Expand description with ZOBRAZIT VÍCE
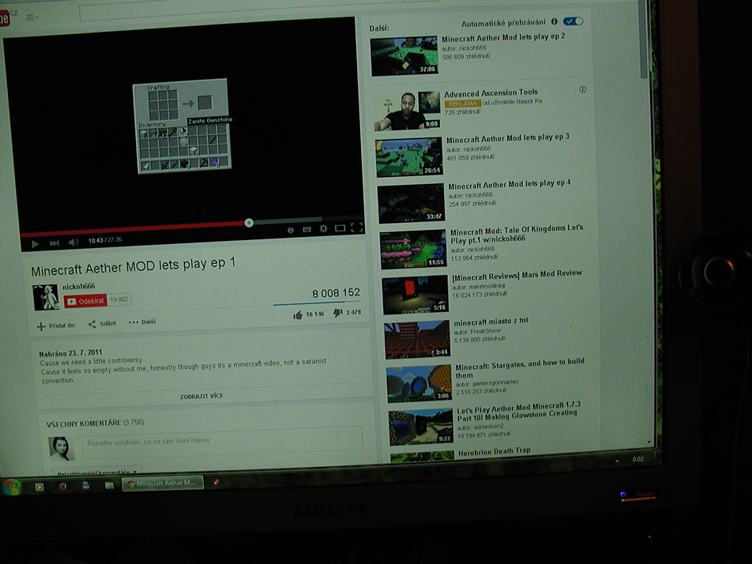Screen dimensions: 752x564 pos(201,396)
